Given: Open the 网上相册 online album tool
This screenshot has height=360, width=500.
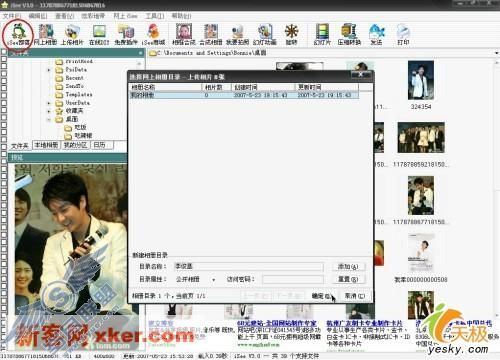Looking at the screenshot, I should coord(46,35).
